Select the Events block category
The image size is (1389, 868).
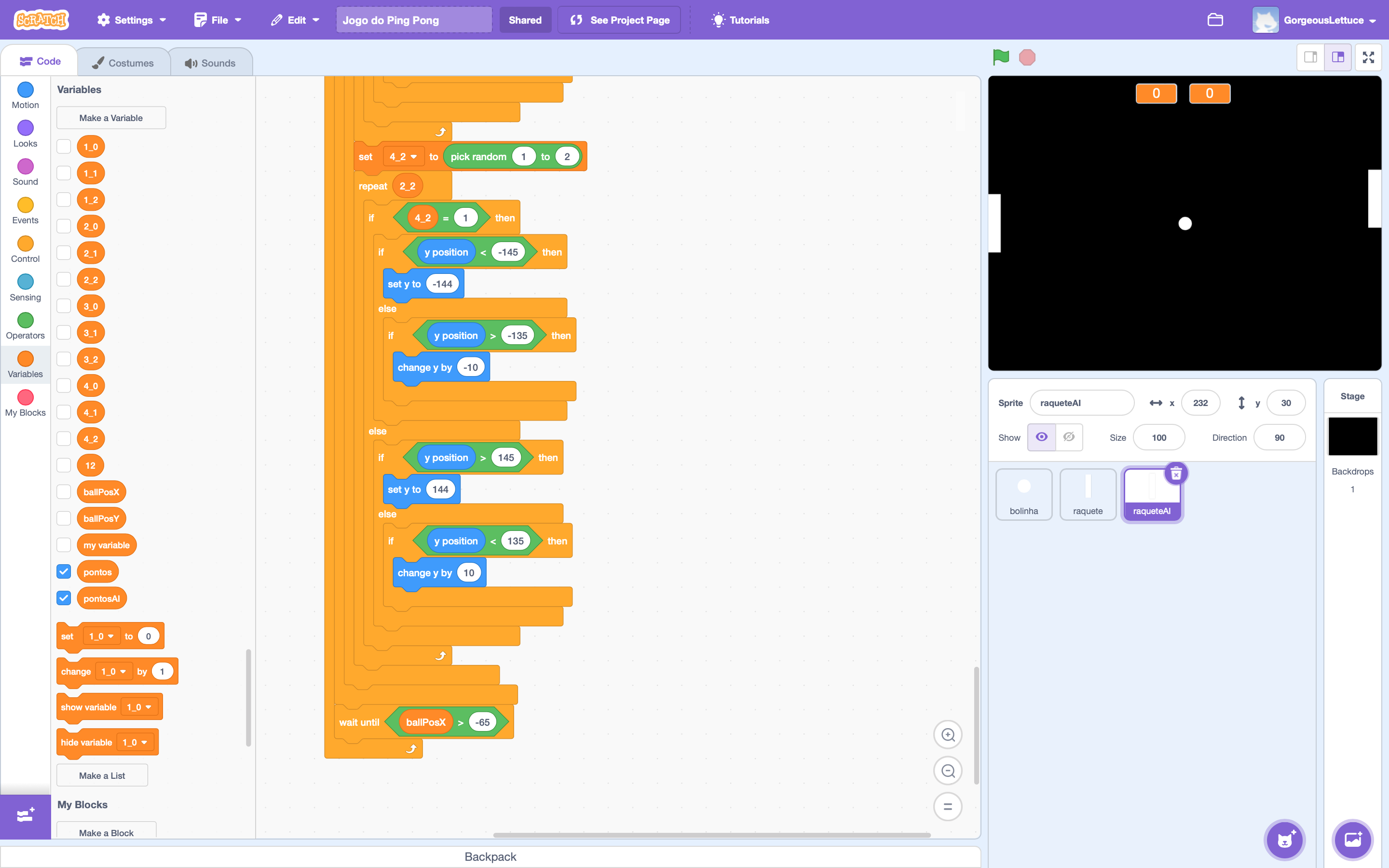click(25, 210)
